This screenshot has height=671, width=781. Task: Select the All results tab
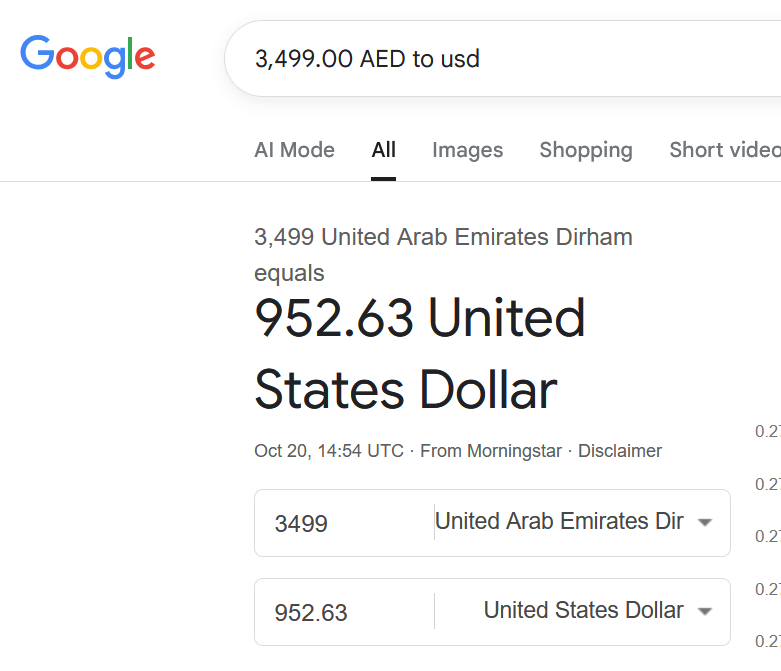pyautogui.click(x=383, y=150)
